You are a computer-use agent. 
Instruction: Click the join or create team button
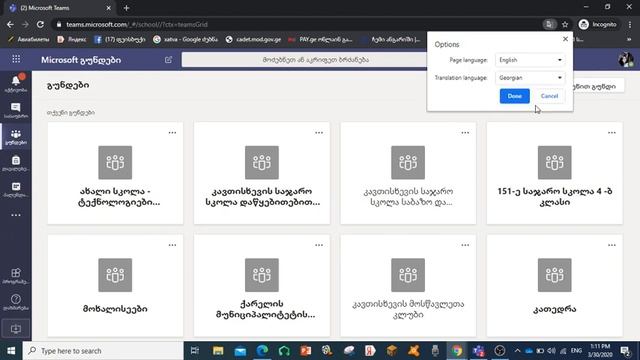click(x=598, y=86)
